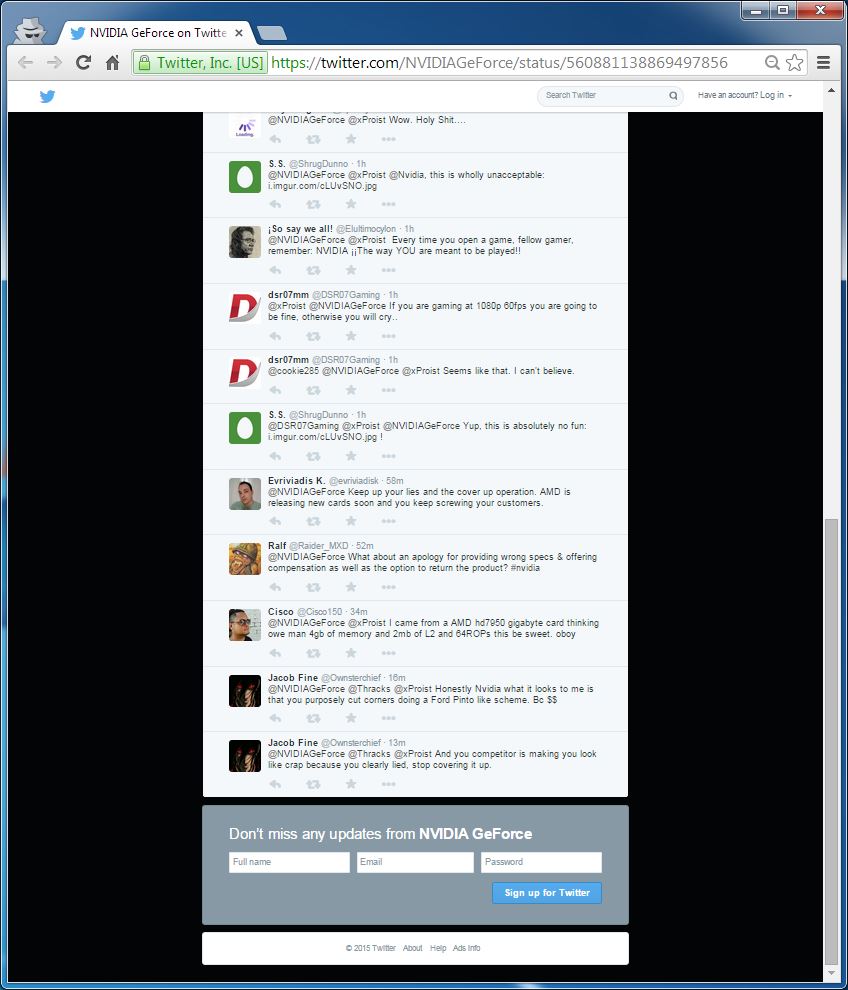
Task: Go back with the browser back arrow
Action: 25,63
